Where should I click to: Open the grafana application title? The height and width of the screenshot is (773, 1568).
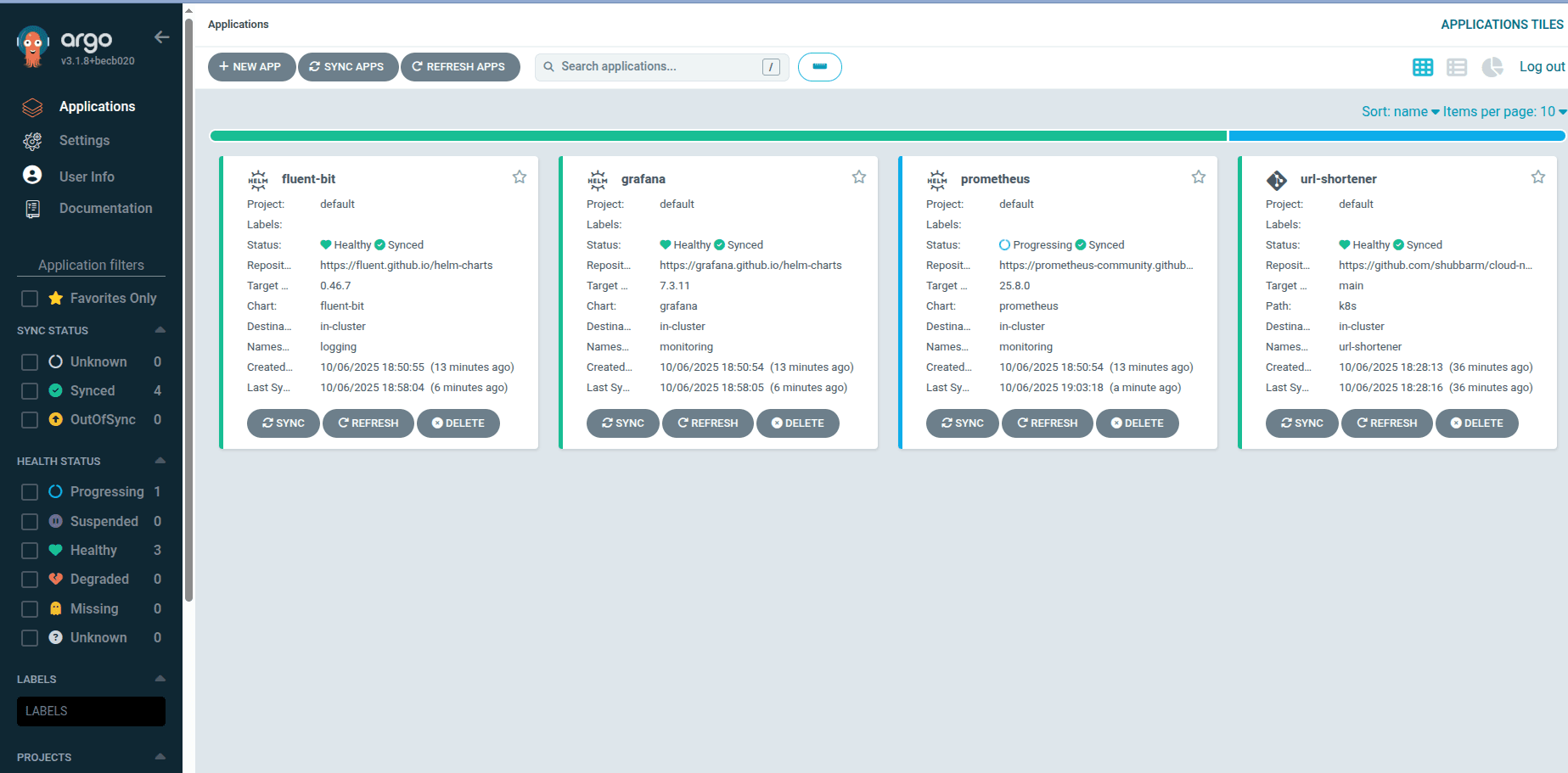click(643, 179)
